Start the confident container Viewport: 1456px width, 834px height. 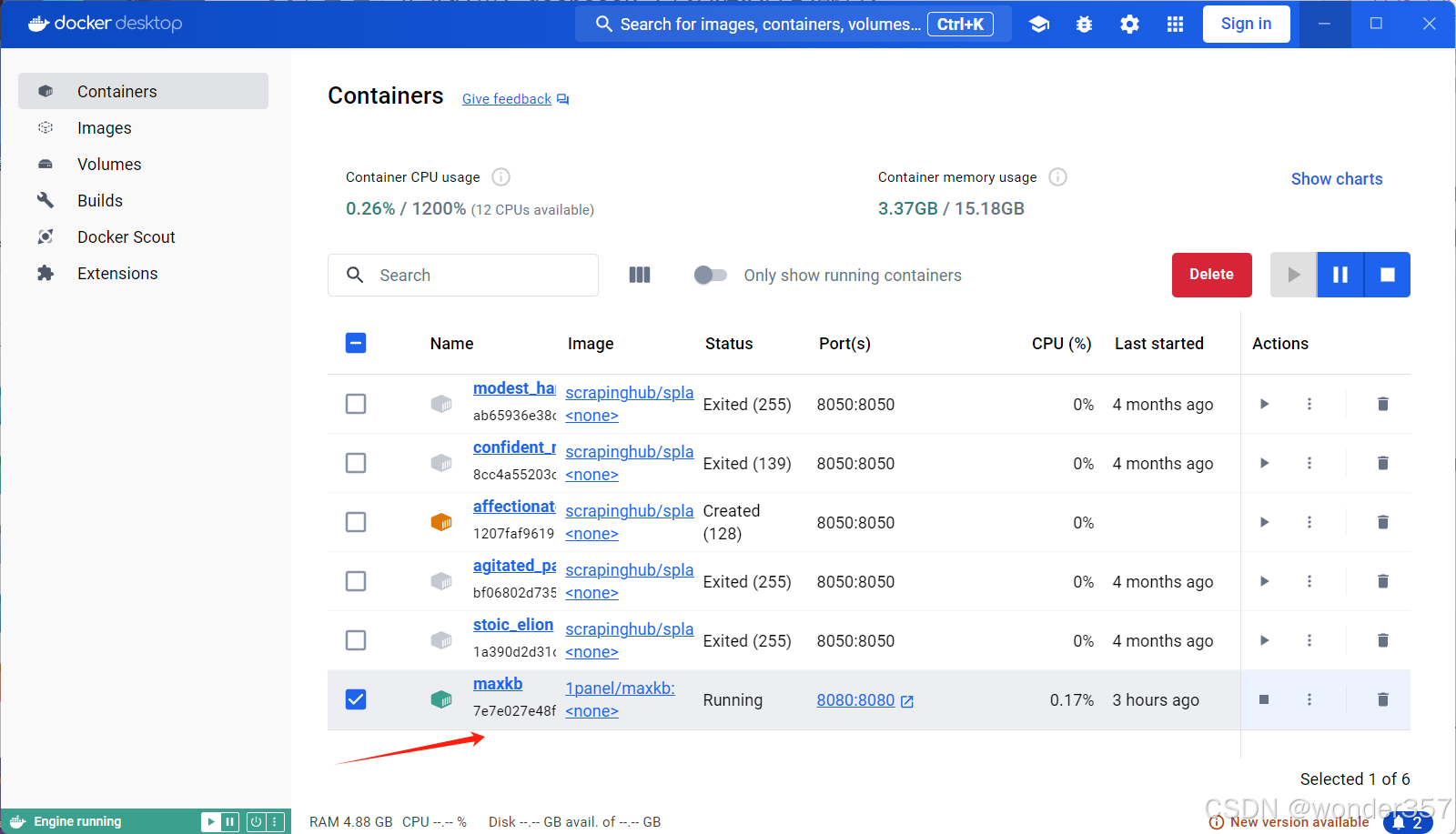click(x=1264, y=463)
